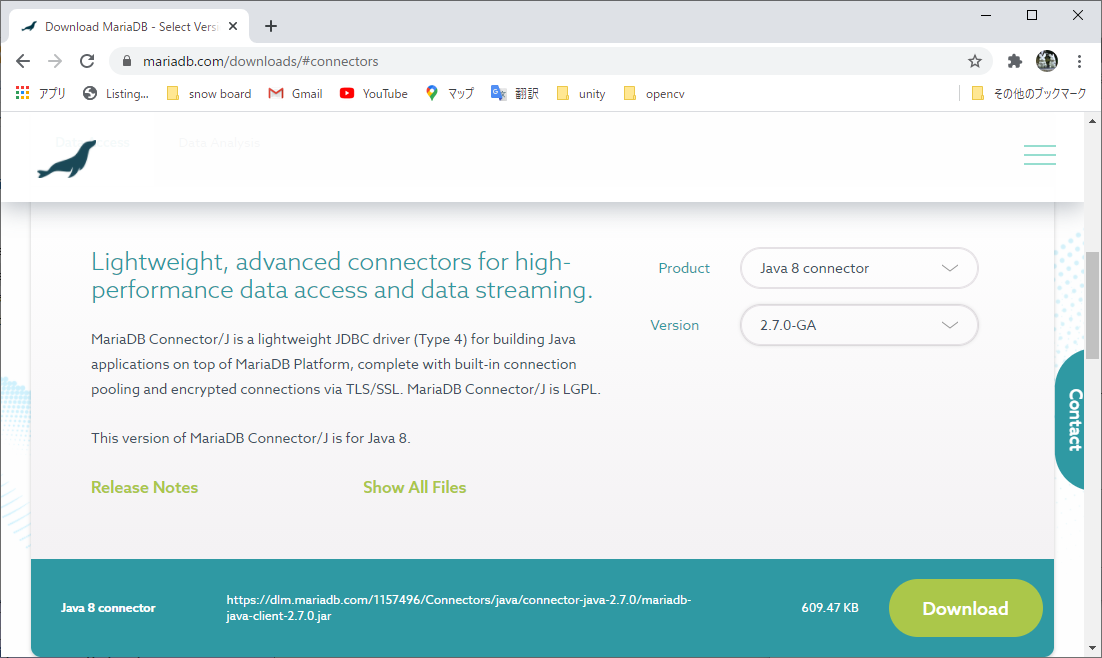Follow the Show All Files link
Viewport: 1102px width, 658px height.
click(414, 487)
